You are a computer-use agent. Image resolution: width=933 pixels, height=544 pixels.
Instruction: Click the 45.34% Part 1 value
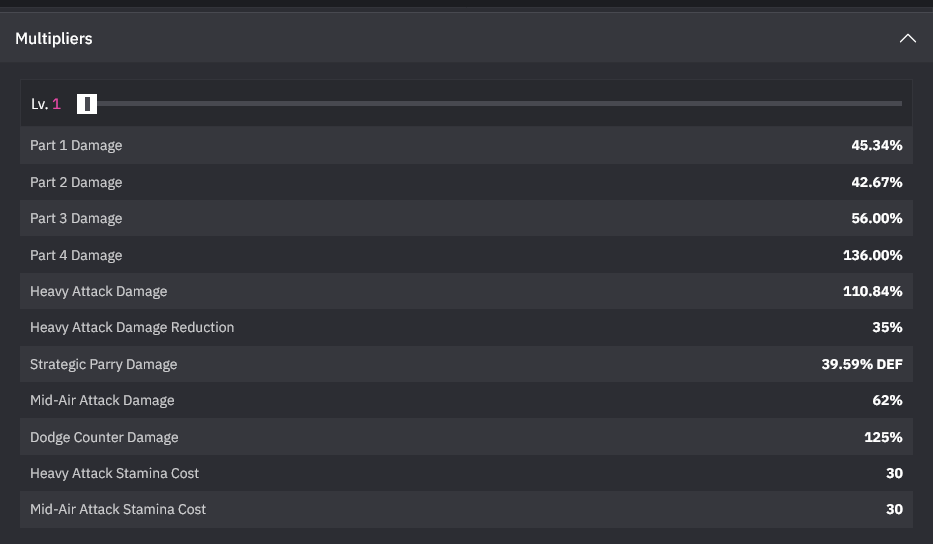(x=876, y=145)
